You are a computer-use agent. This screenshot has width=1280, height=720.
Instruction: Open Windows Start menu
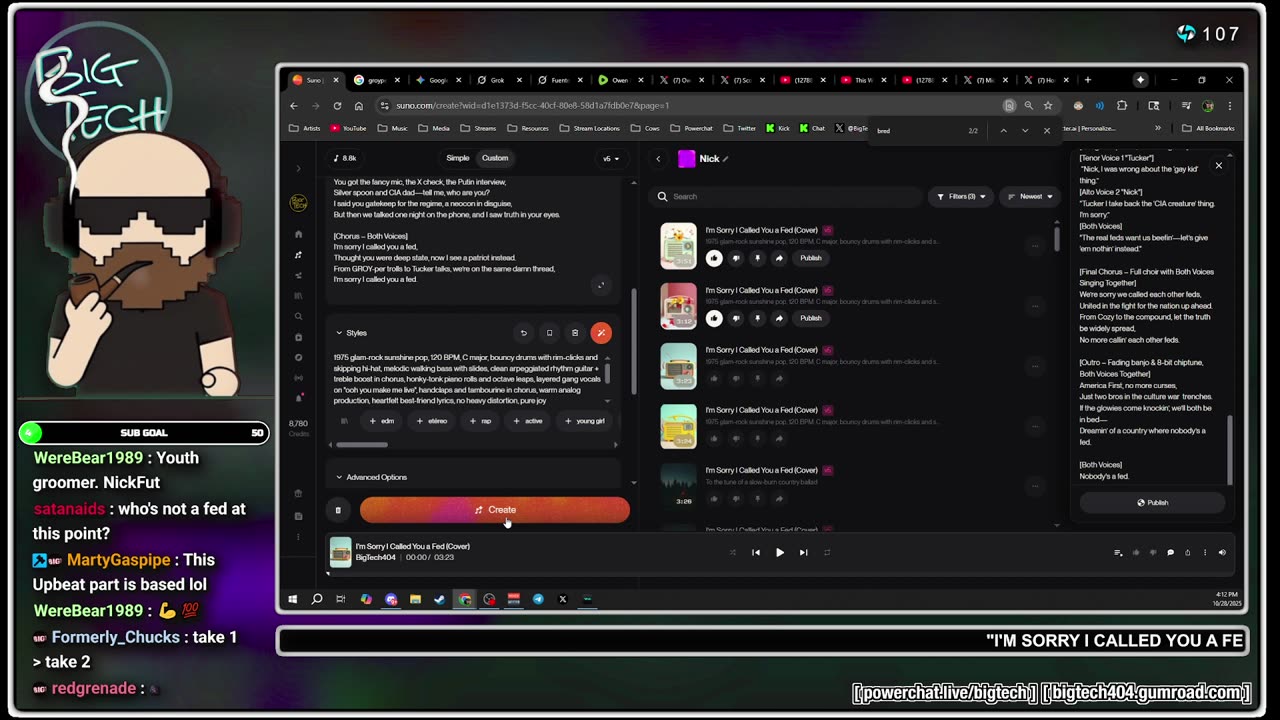pyautogui.click(x=292, y=599)
